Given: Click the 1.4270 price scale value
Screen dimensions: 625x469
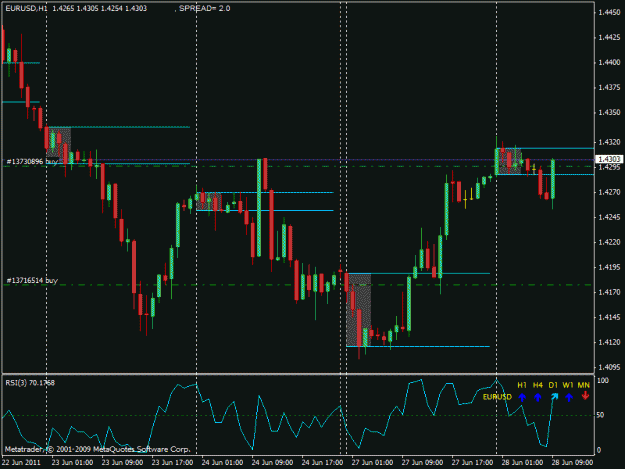Looking at the screenshot, I should point(609,192).
